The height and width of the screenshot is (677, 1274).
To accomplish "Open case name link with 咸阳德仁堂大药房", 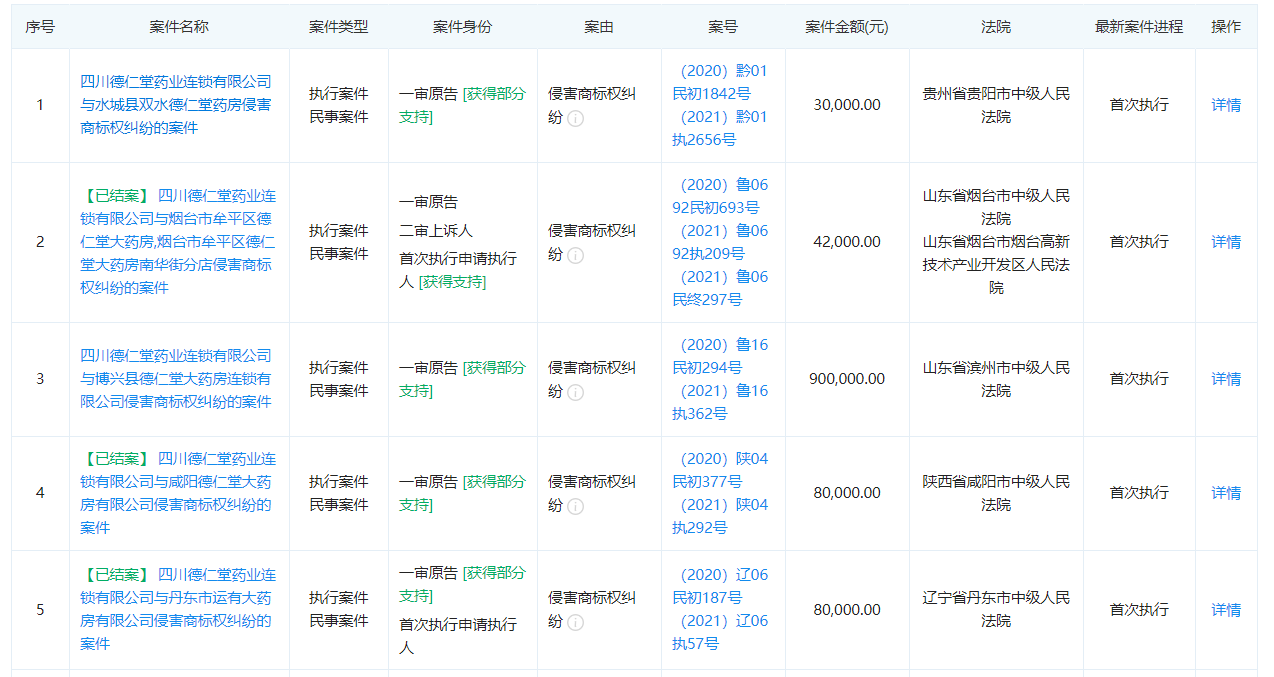I will 178,493.
